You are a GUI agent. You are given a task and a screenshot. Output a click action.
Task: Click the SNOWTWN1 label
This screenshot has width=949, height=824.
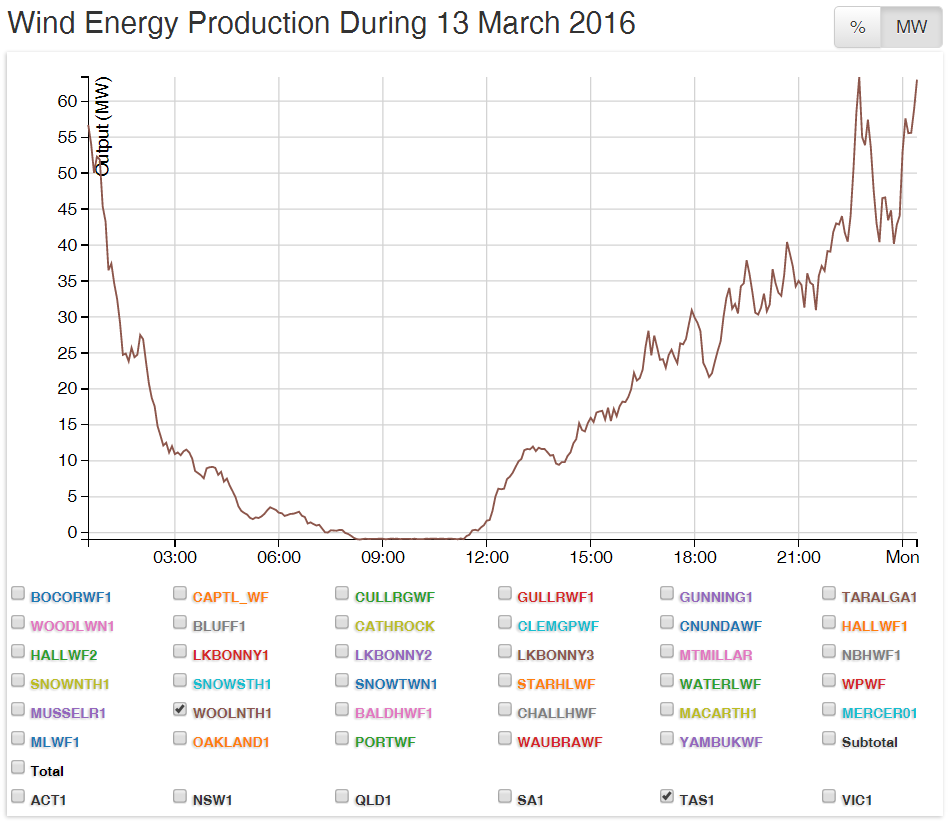tap(396, 685)
